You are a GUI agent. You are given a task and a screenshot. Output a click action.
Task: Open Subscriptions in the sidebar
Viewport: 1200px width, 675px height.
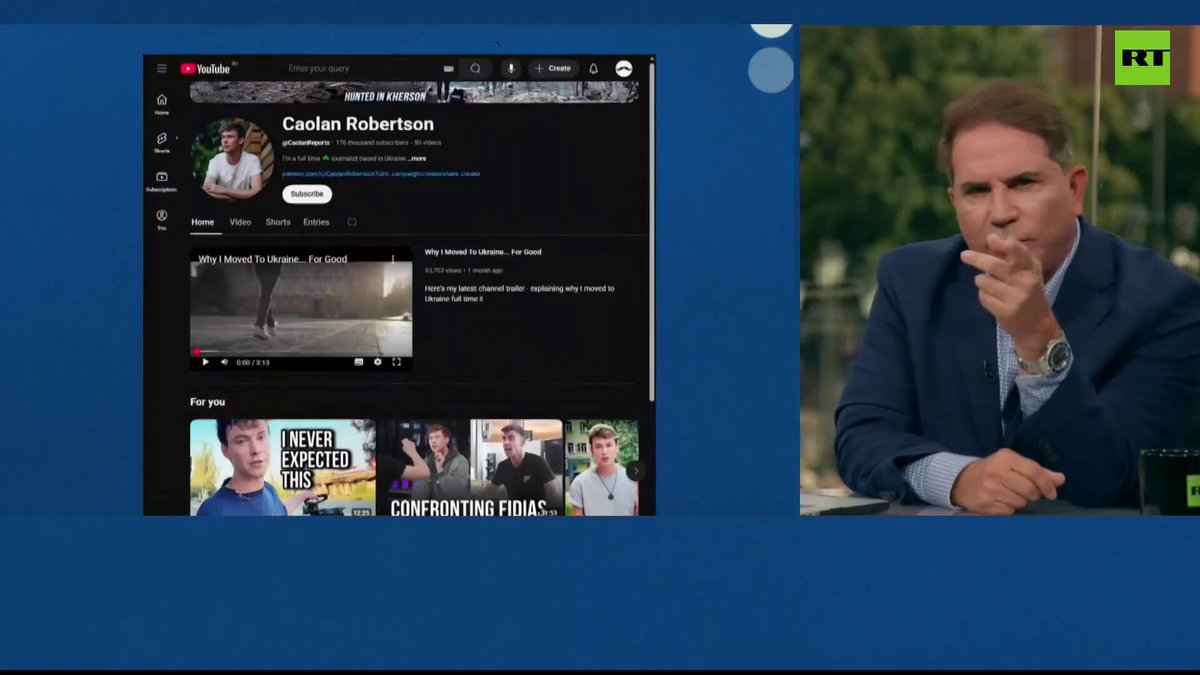coord(162,181)
